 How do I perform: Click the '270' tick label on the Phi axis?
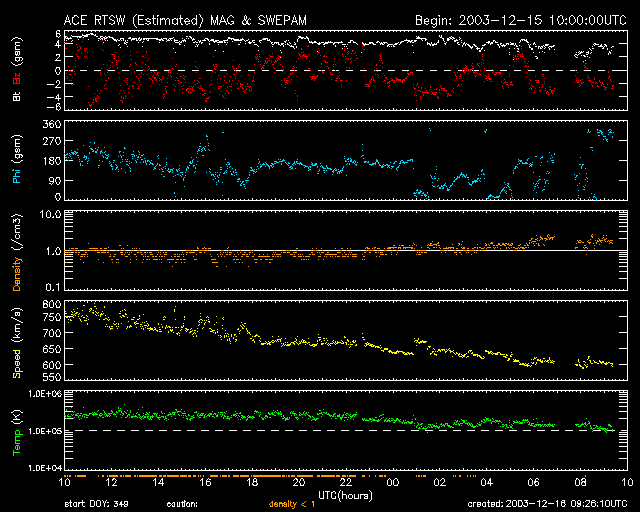52,142
